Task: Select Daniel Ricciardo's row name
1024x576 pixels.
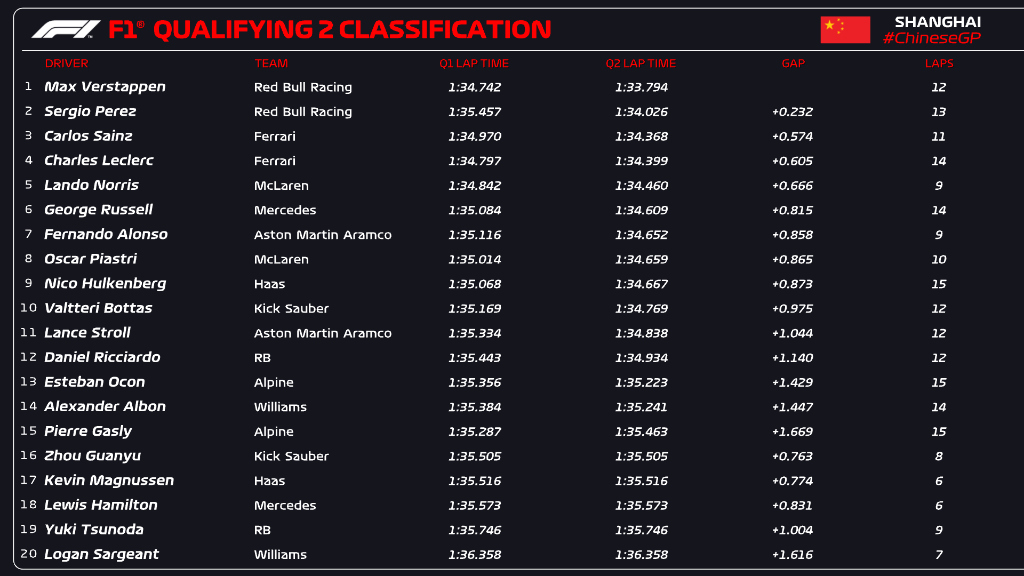Action: coord(102,357)
